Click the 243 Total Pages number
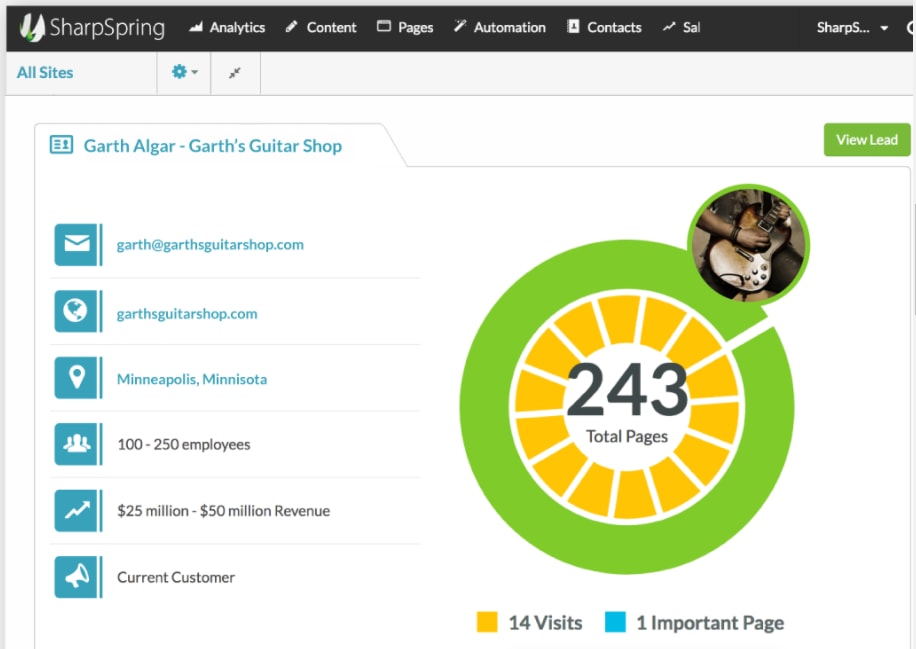The image size is (916, 649). click(627, 390)
